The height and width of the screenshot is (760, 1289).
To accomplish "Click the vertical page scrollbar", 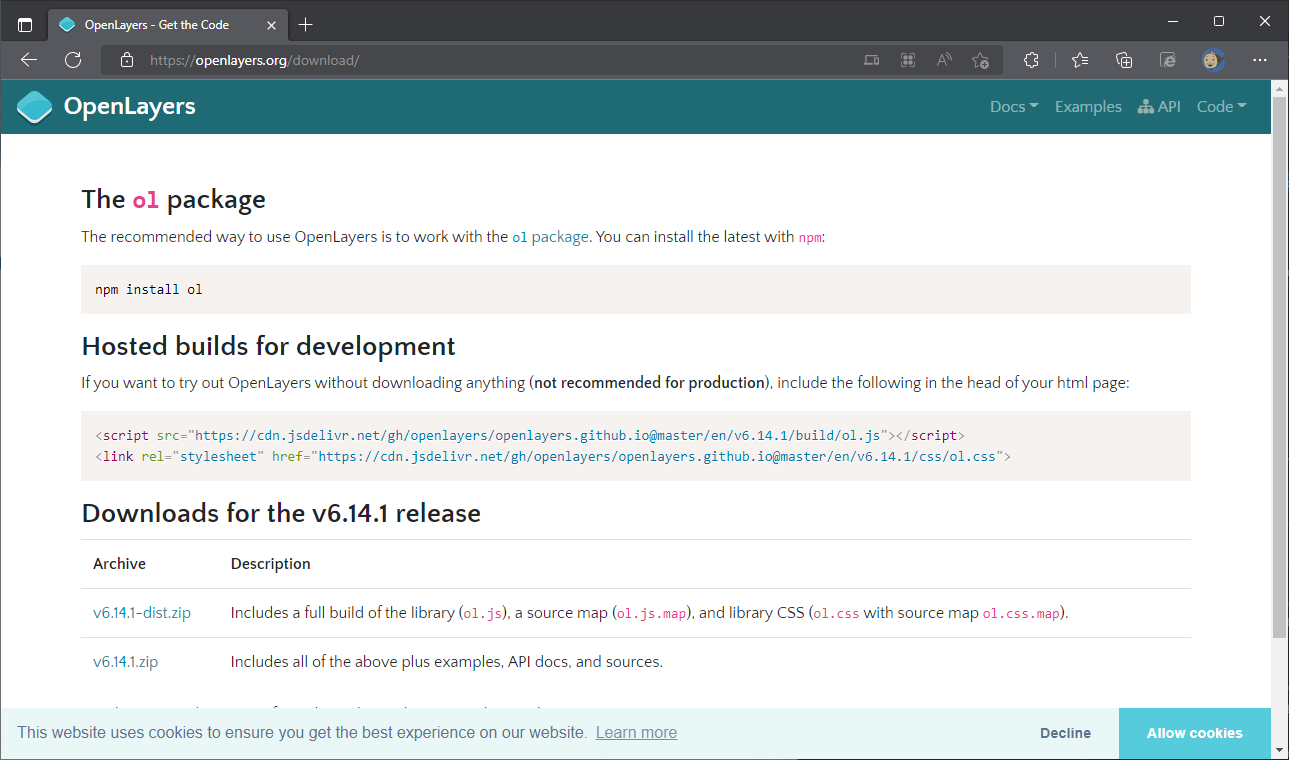I will click(x=1280, y=368).
